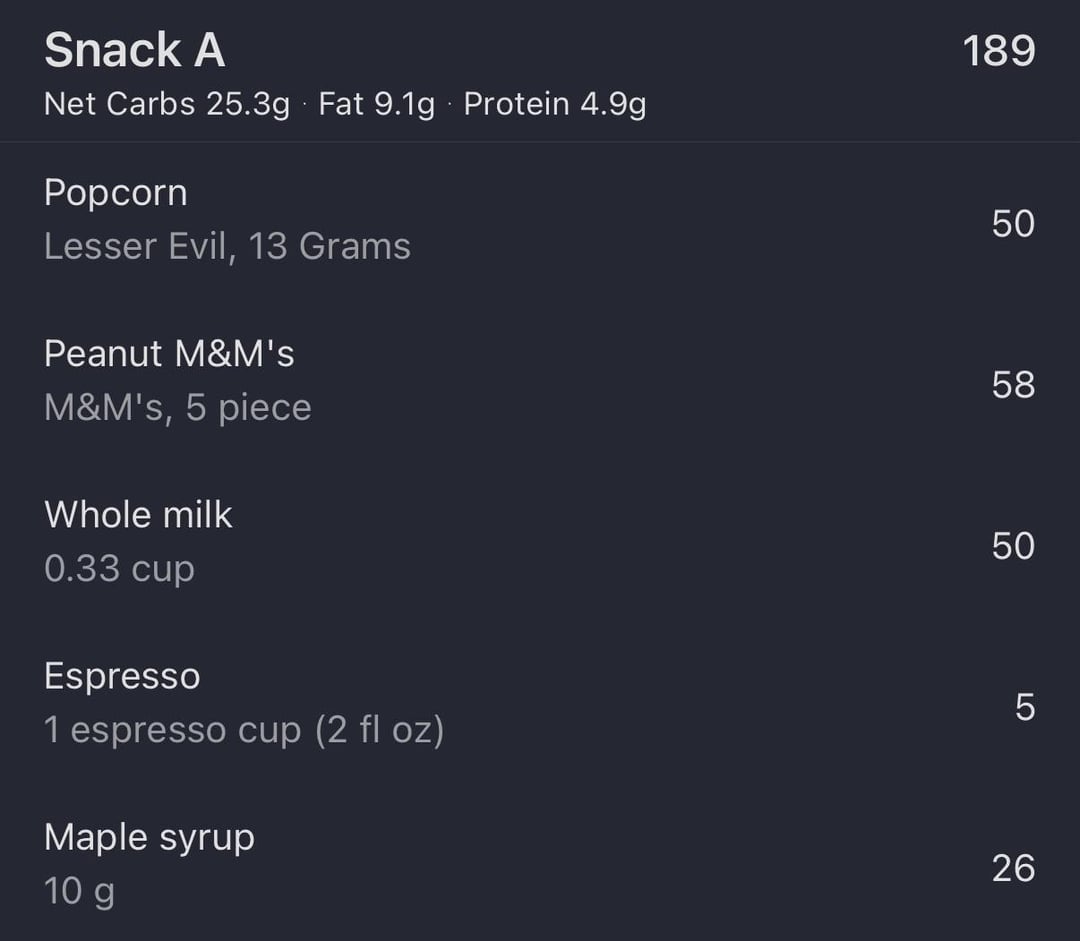Click the Whole milk calorie count of 50

click(x=1012, y=546)
